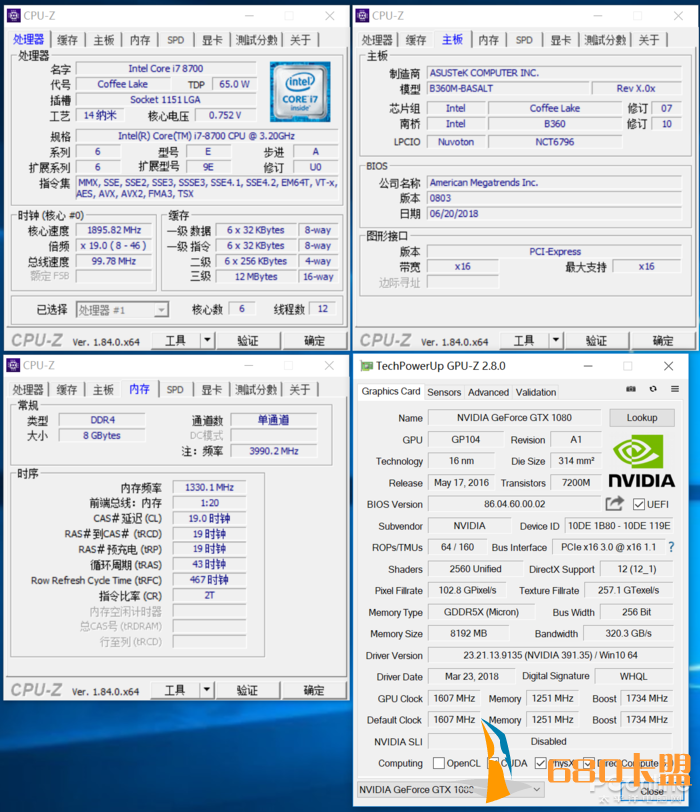Image resolution: width=700 pixels, height=812 pixels.
Task: Click app icon of CPU-Z memory window
Action: [13, 365]
